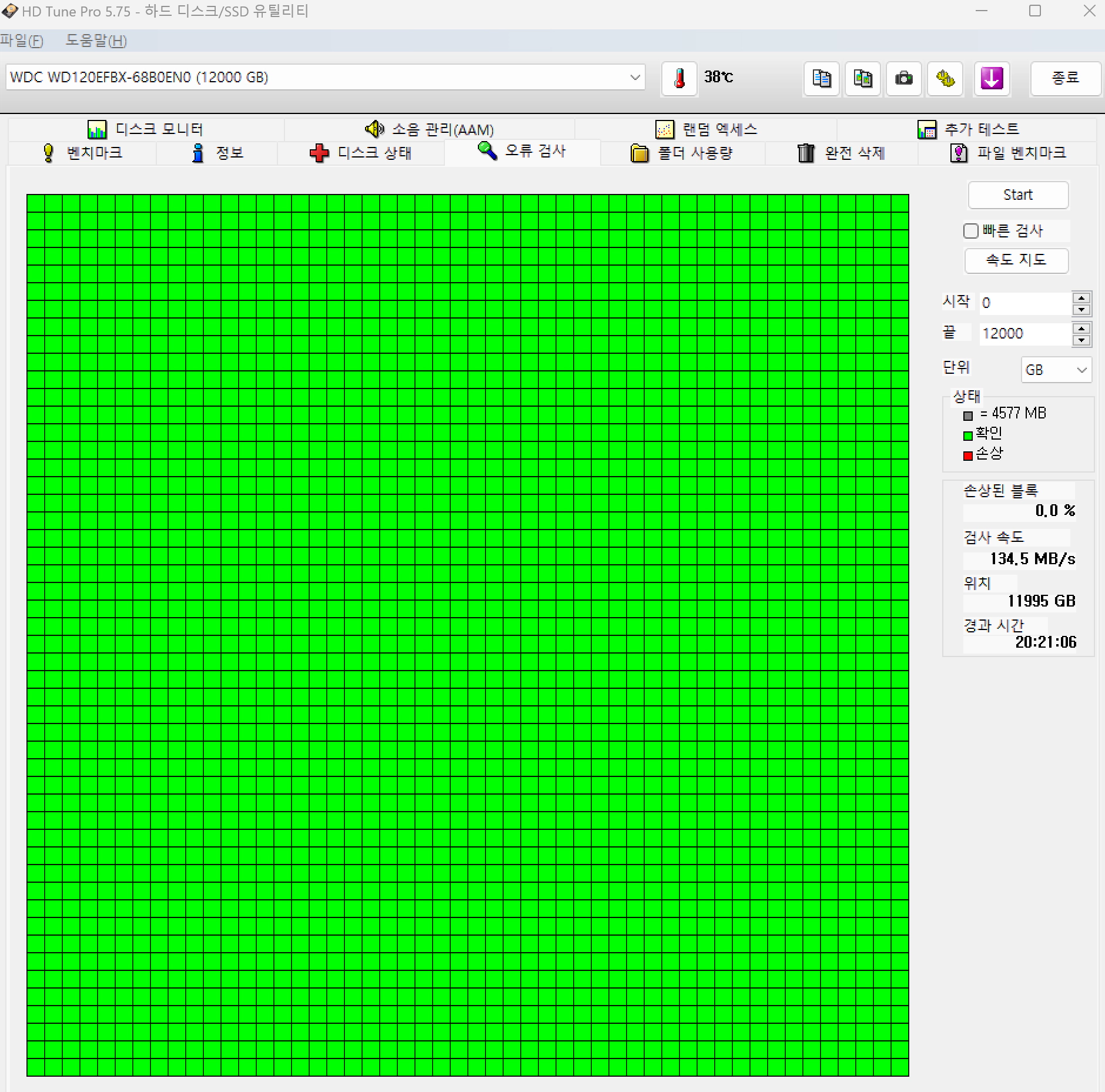
Task: Open the 벤치마크 tab
Action: [82, 153]
